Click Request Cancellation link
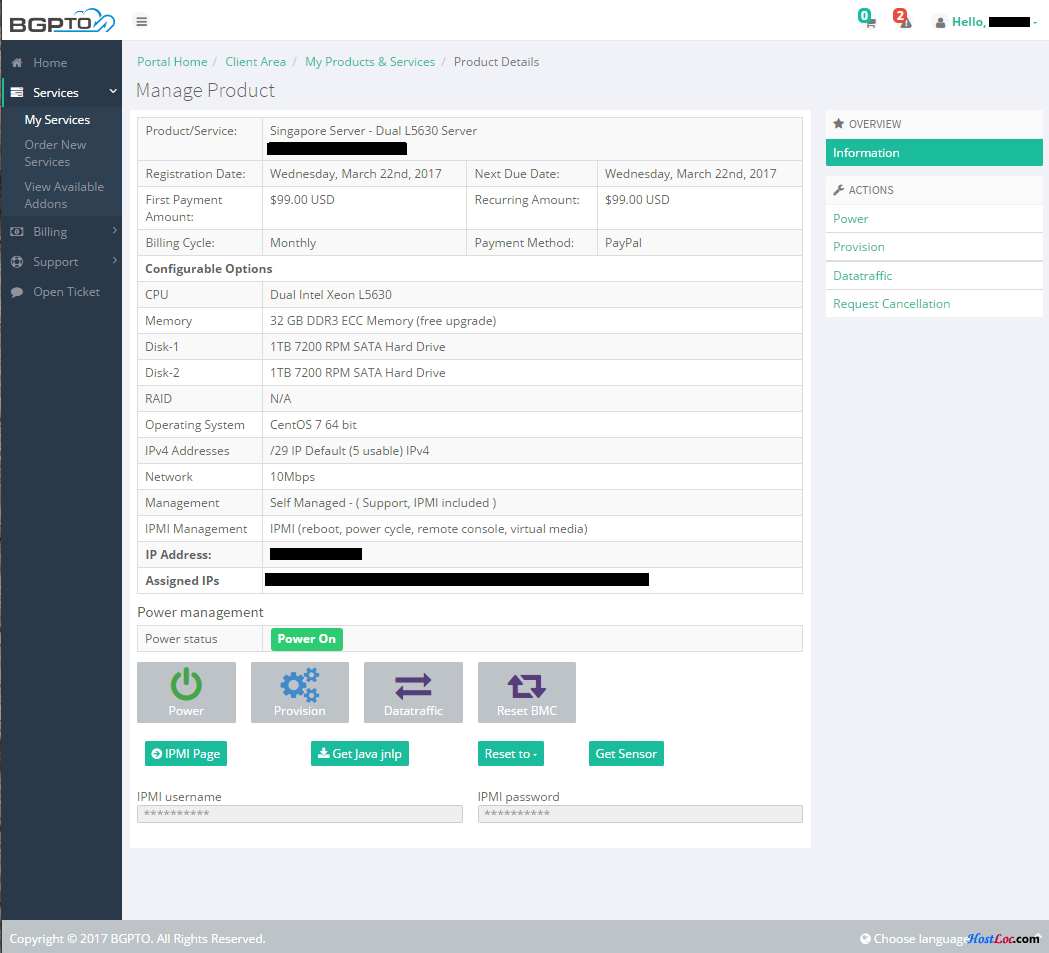 coord(891,304)
